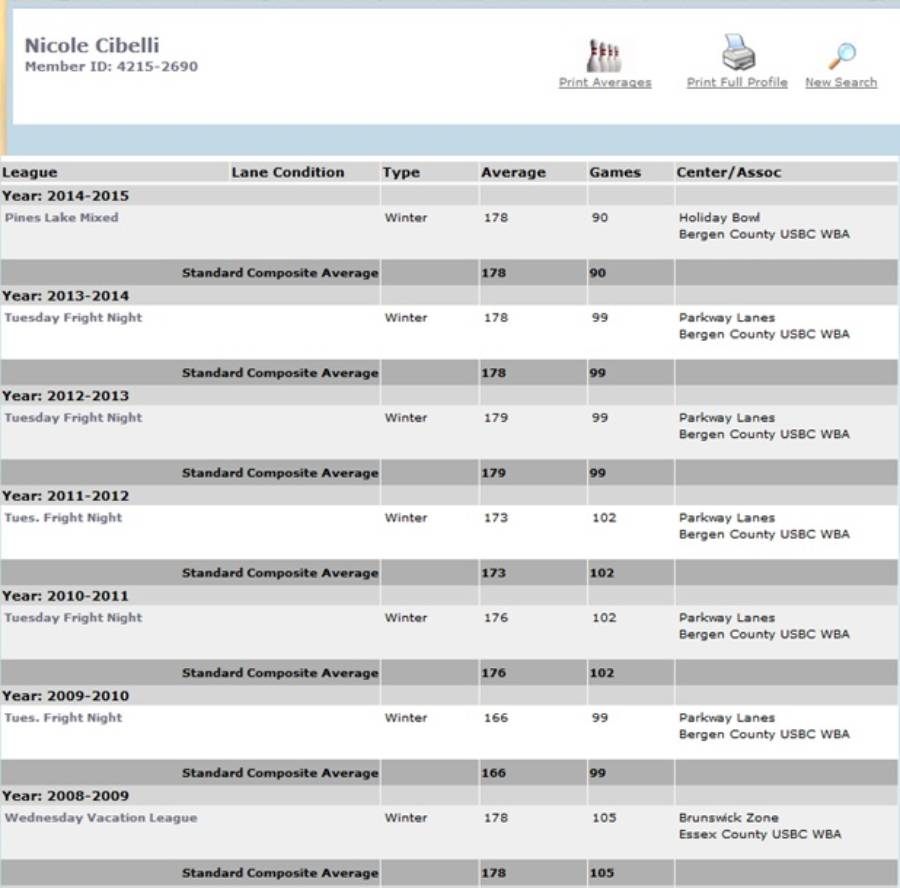Start a New Search via text link
900x888 pixels.
(x=841, y=82)
